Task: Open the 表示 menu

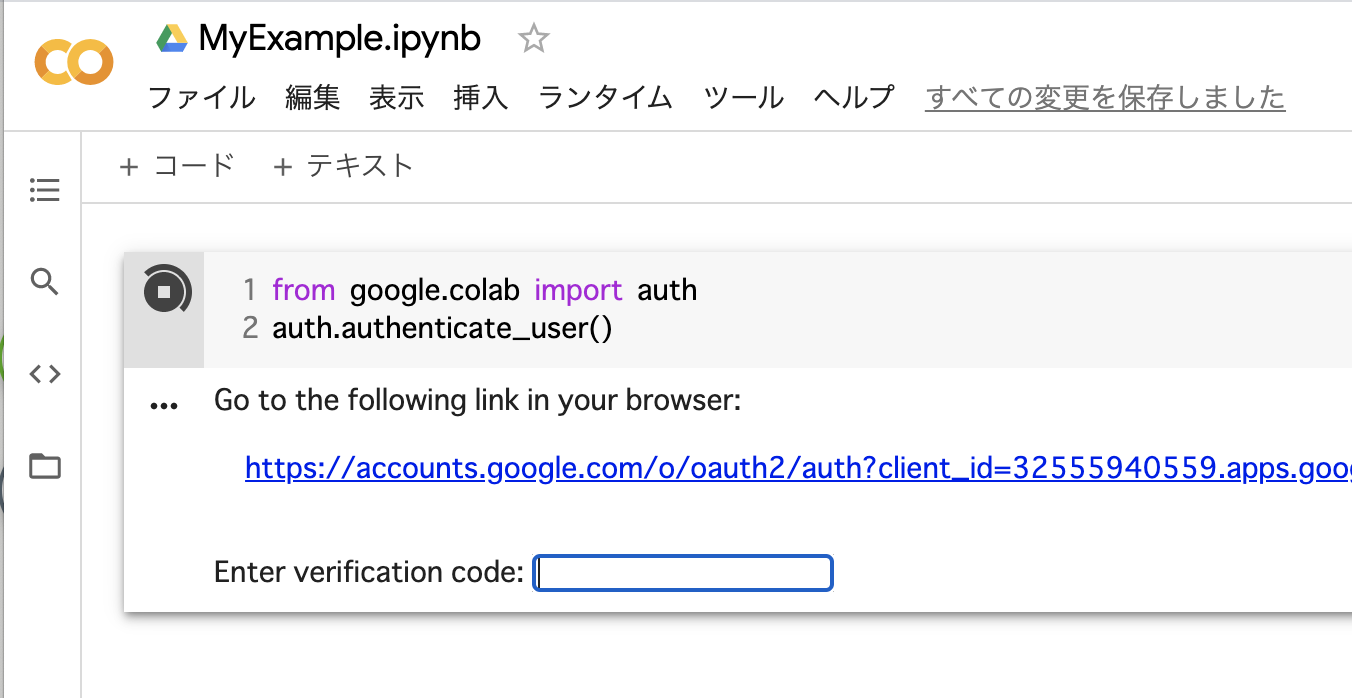Action: [396, 98]
